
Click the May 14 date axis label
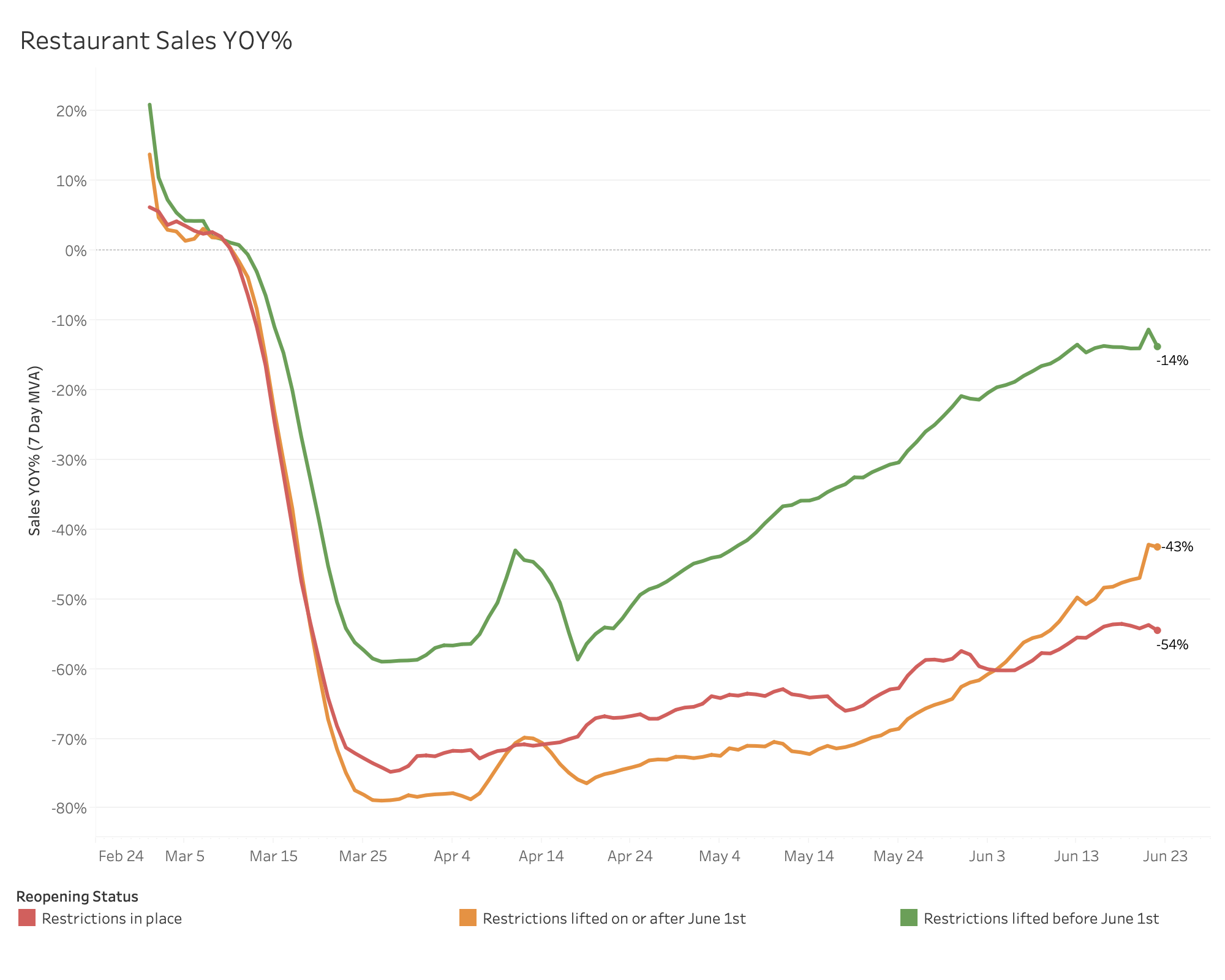point(809,856)
